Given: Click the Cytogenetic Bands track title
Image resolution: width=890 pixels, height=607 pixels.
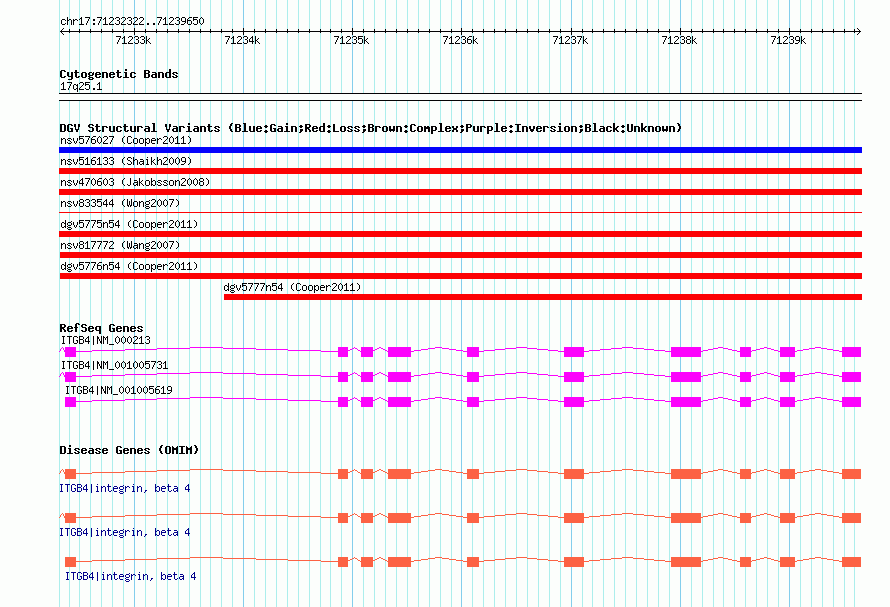Looking at the screenshot, I should click(x=119, y=74).
